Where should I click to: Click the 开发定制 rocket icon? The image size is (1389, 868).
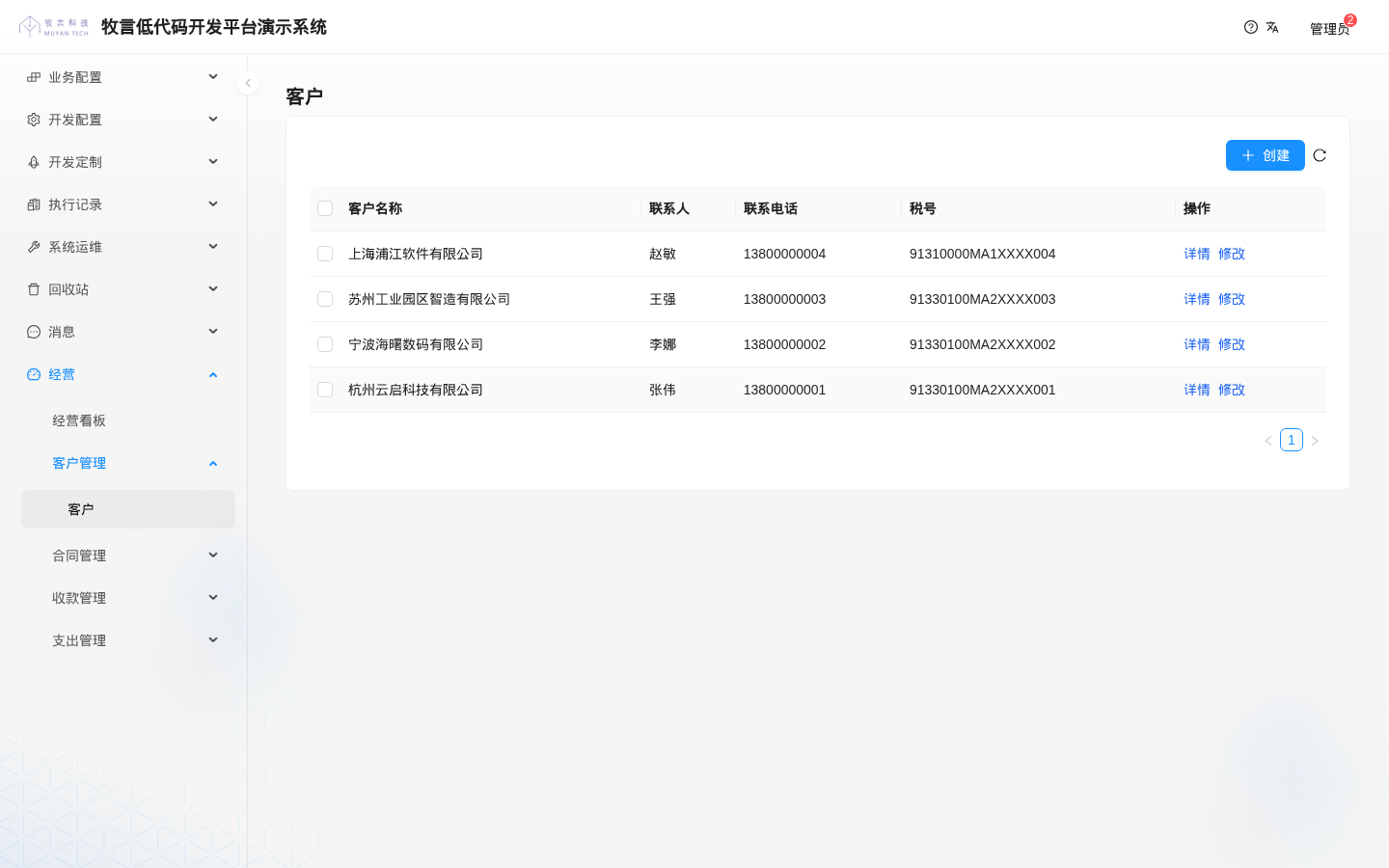pyautogui.click(x=34, y=162)
